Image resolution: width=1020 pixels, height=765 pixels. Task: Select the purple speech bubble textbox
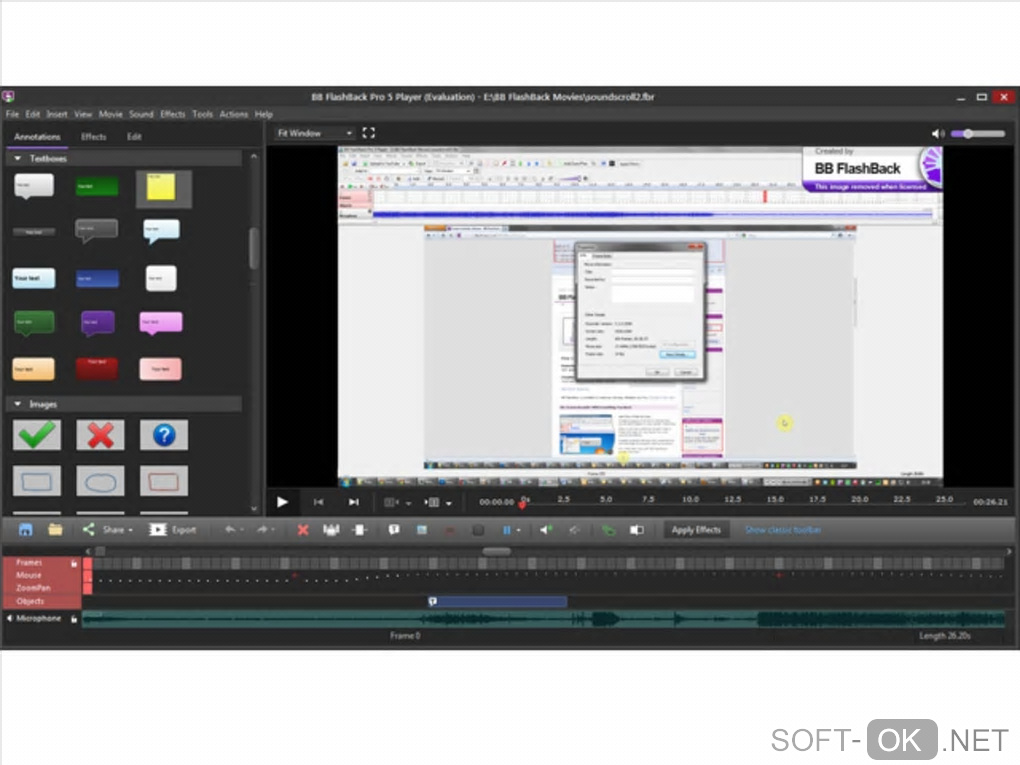pyautogui.click(x=98, y=323)
